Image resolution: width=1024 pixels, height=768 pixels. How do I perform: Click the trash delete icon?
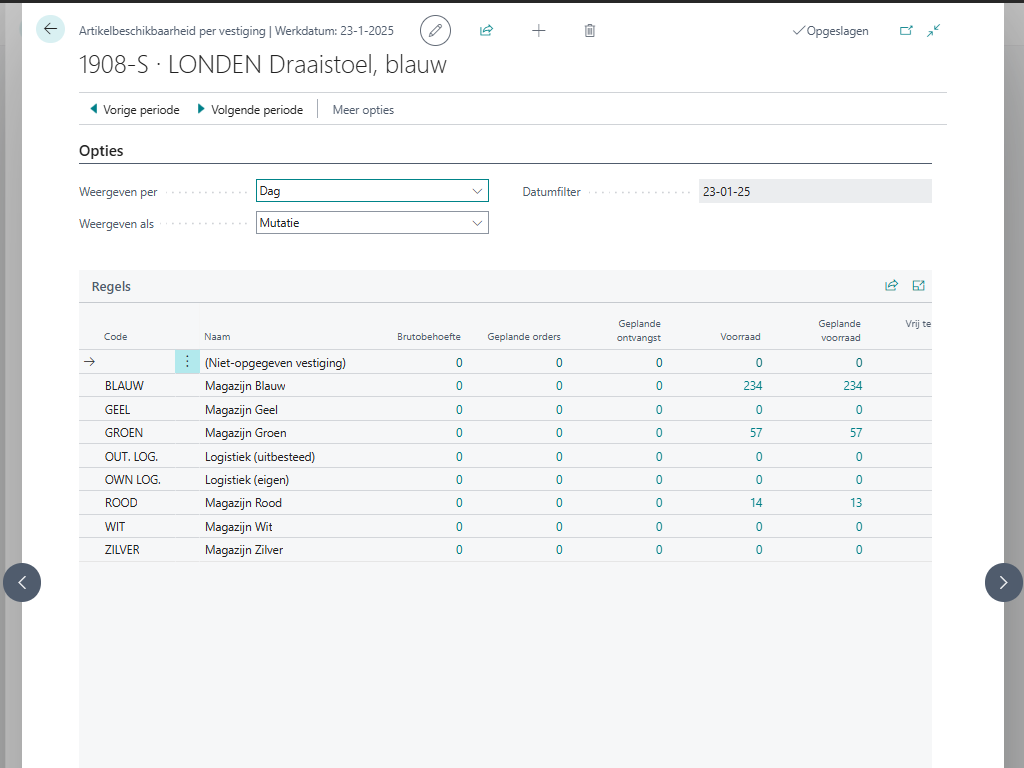pyautogui.click(x=590, y=31)
